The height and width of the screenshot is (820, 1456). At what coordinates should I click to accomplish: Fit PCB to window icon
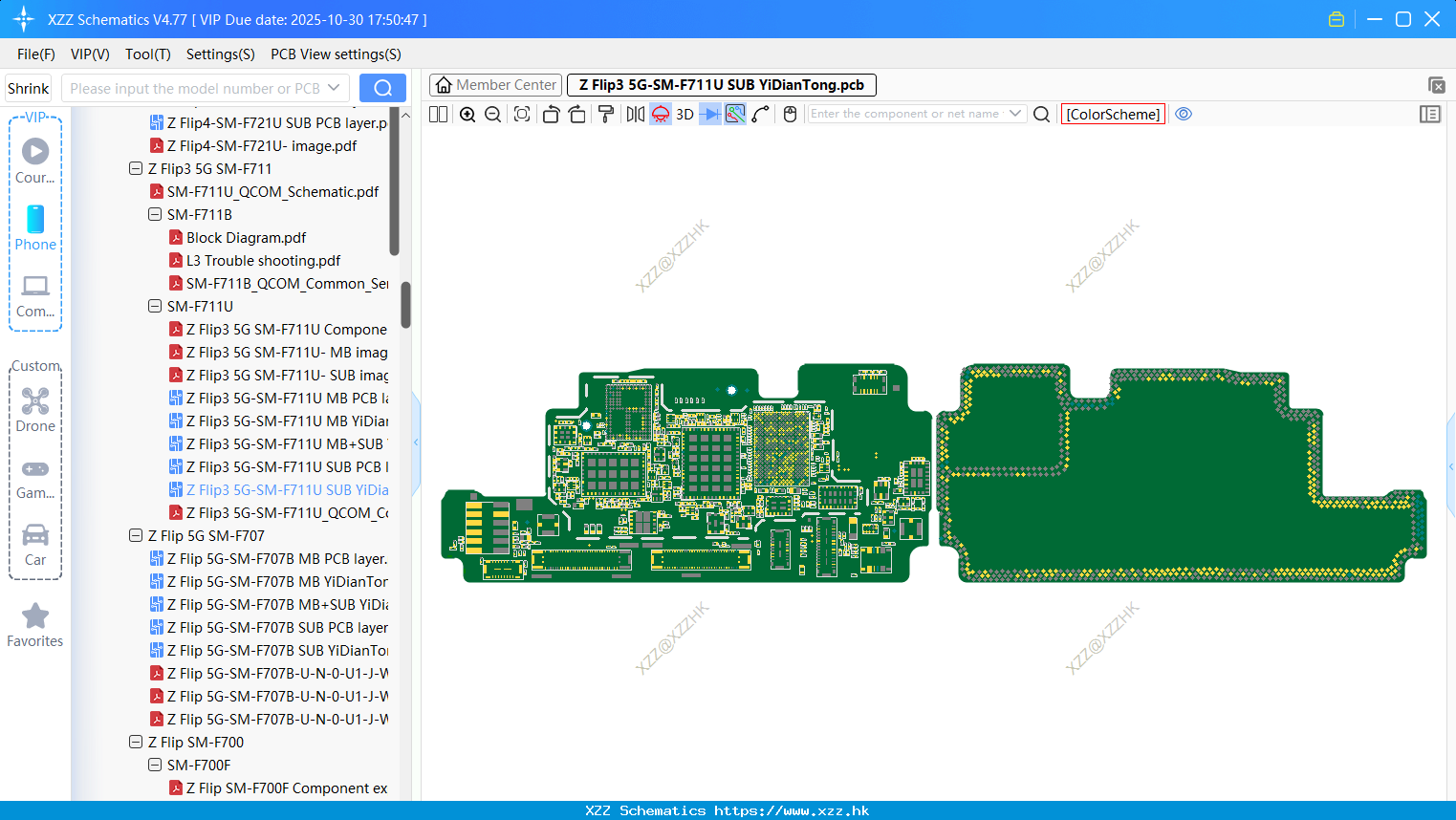522,114
